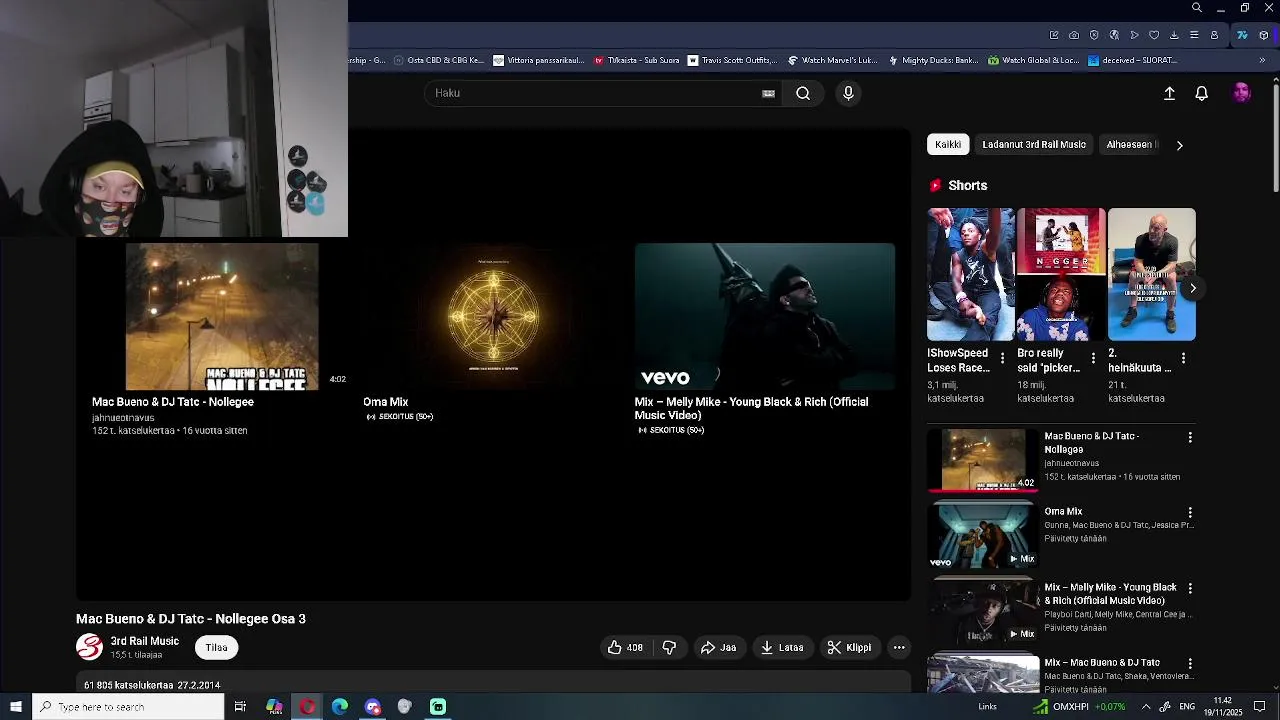The height and width of the screenshot is (720, 1280).
Task: Dislike the video with thumbs-down
Action: tap(669, 647)
